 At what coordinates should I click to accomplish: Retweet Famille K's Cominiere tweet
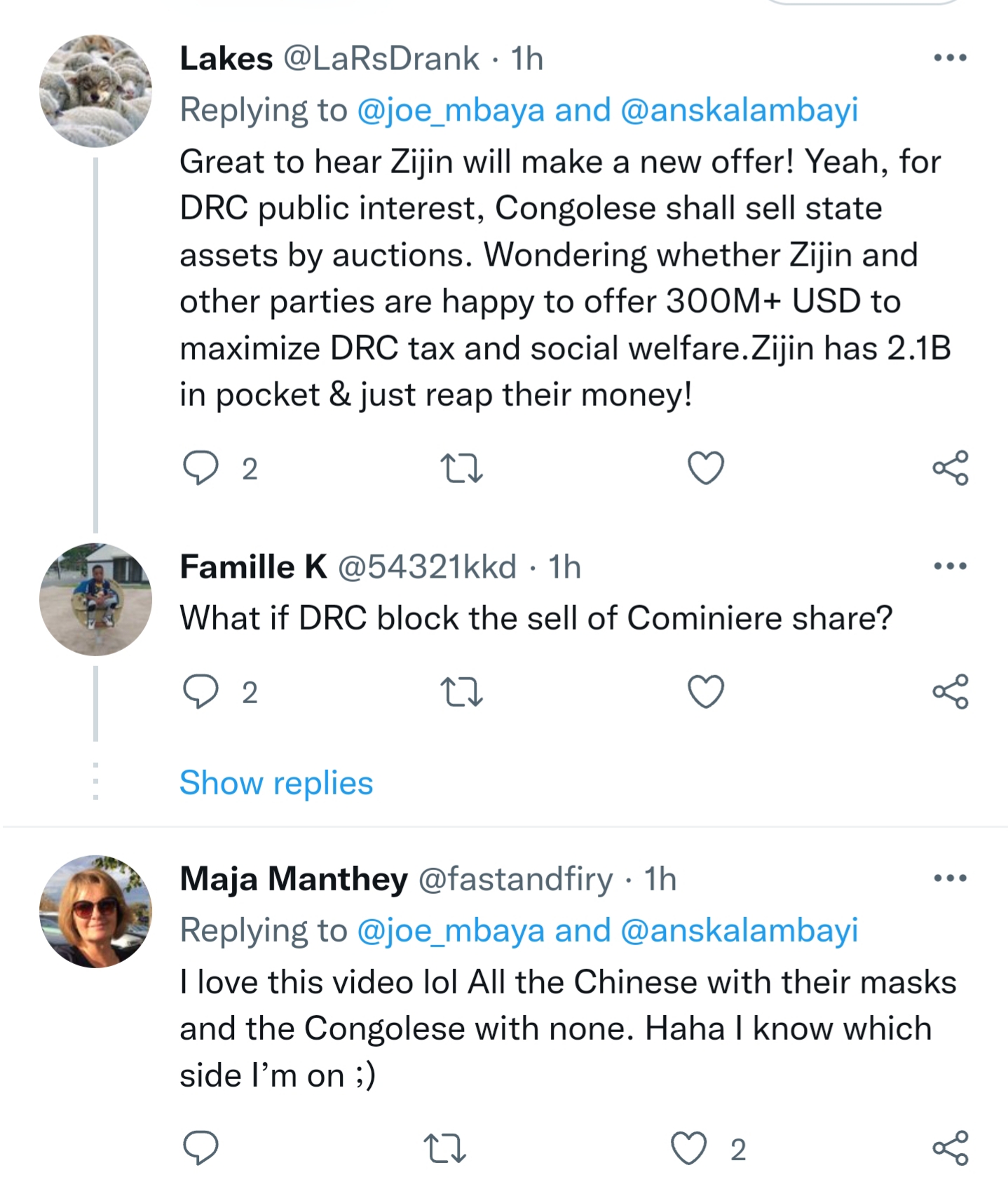tap(461, 692)
